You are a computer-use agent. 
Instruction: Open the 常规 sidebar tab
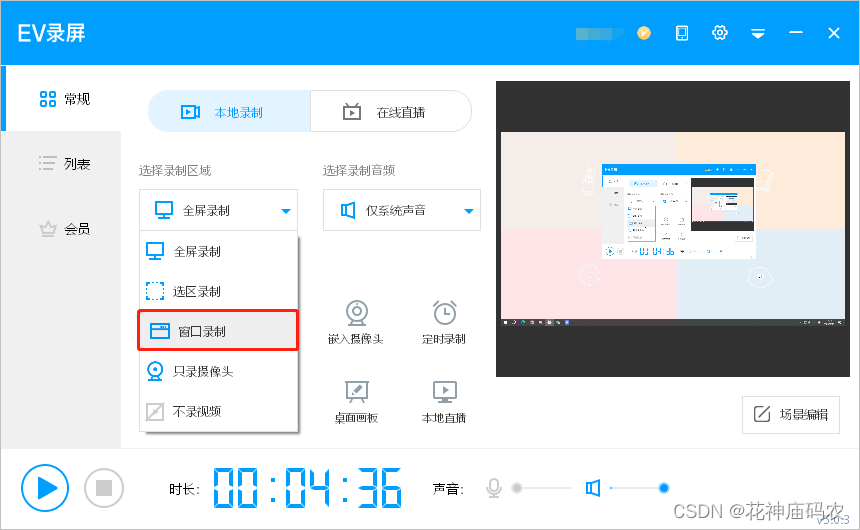61,99
